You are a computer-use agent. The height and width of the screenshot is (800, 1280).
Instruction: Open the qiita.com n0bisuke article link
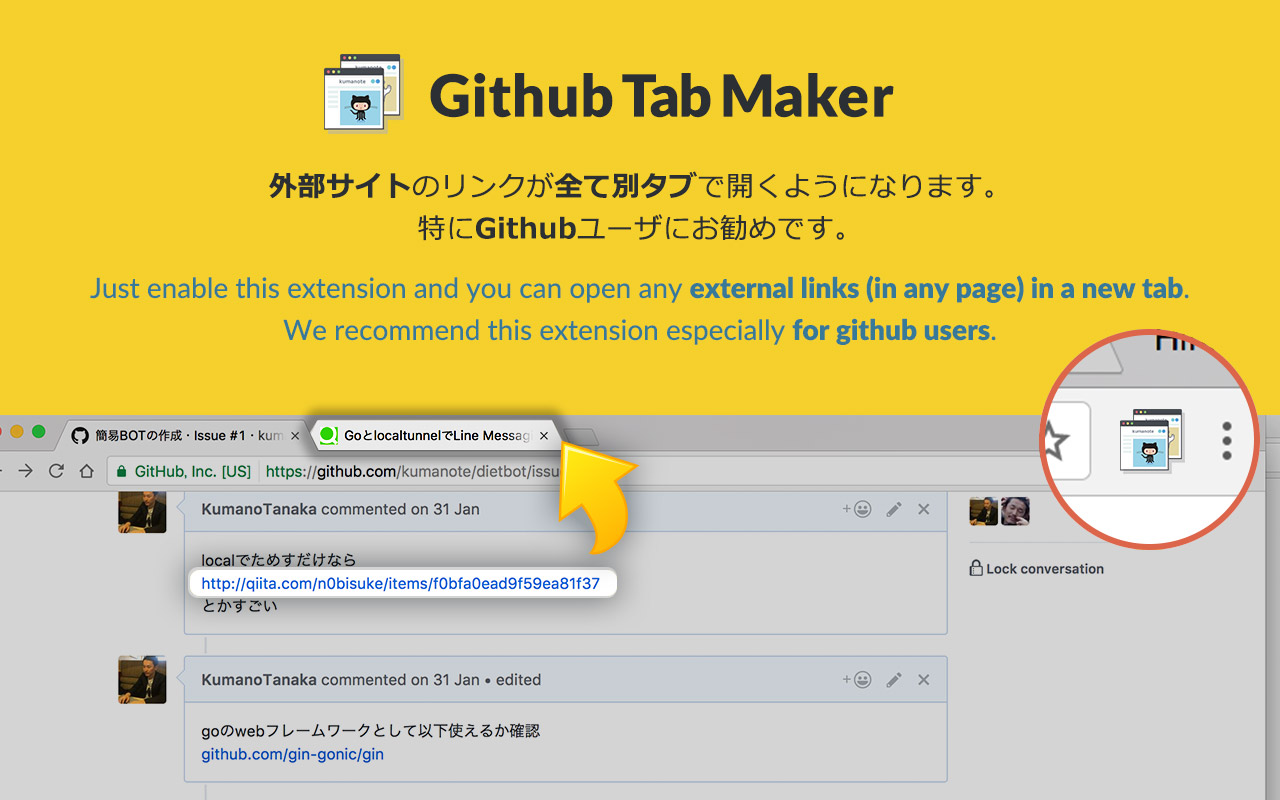tap(400, 584)
